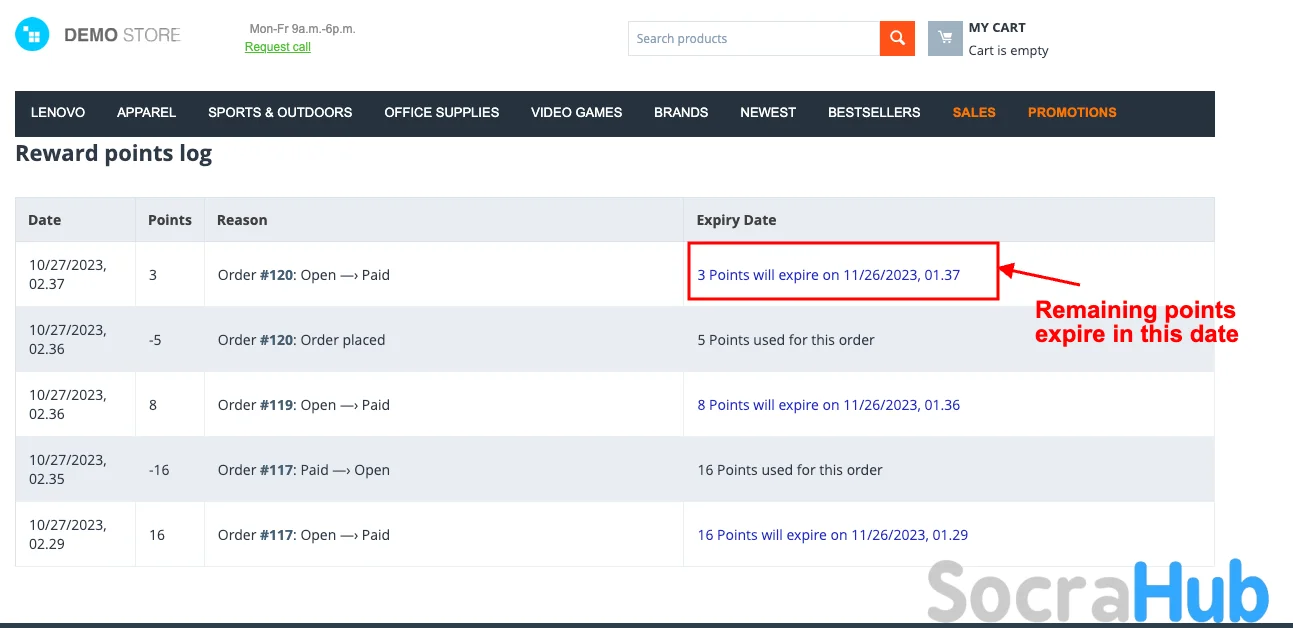Open the shopping cart icon
The height and width of the screenshot is (628, 1293).
pos(944,38)
